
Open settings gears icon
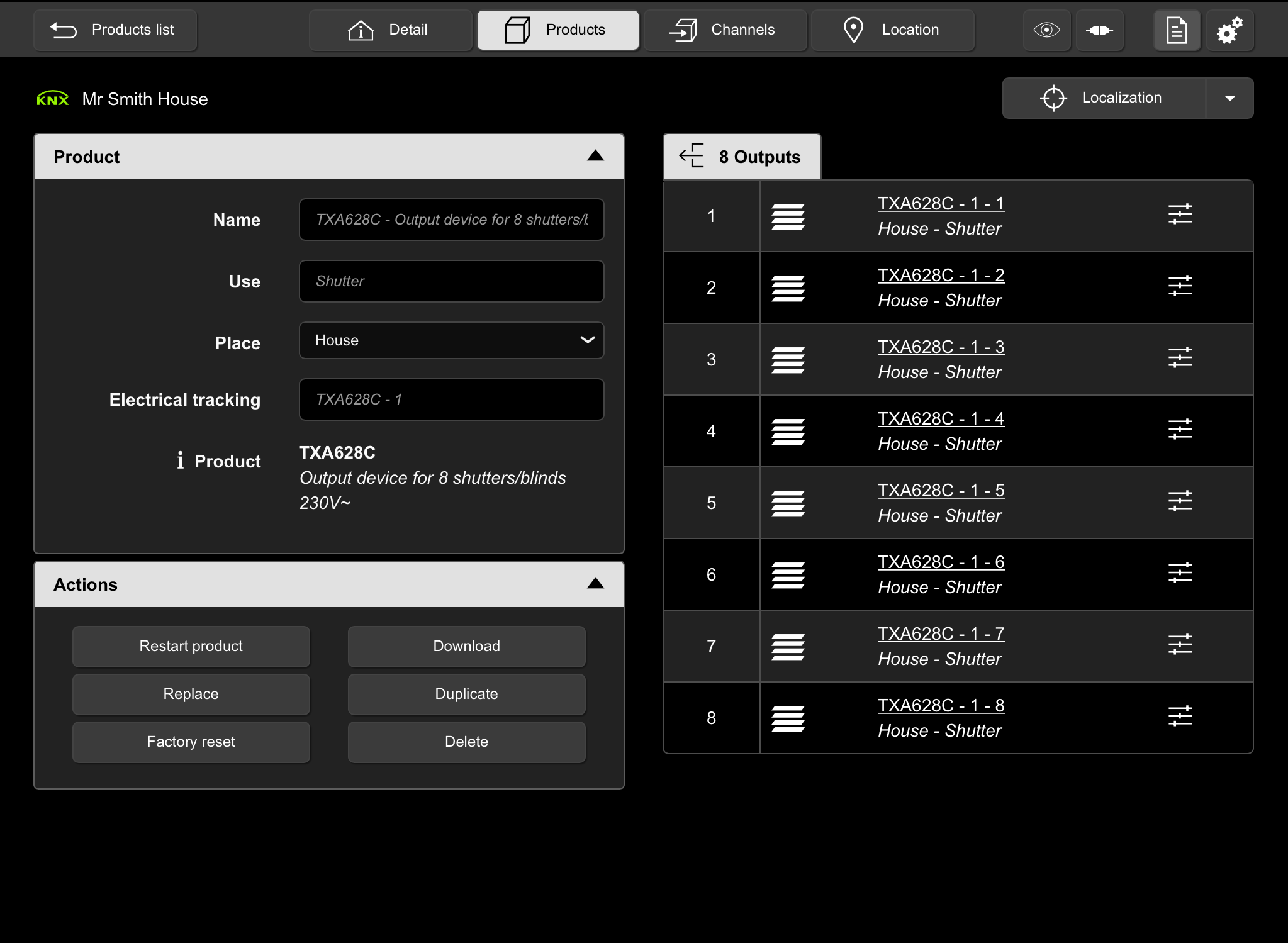point(1229,30)
